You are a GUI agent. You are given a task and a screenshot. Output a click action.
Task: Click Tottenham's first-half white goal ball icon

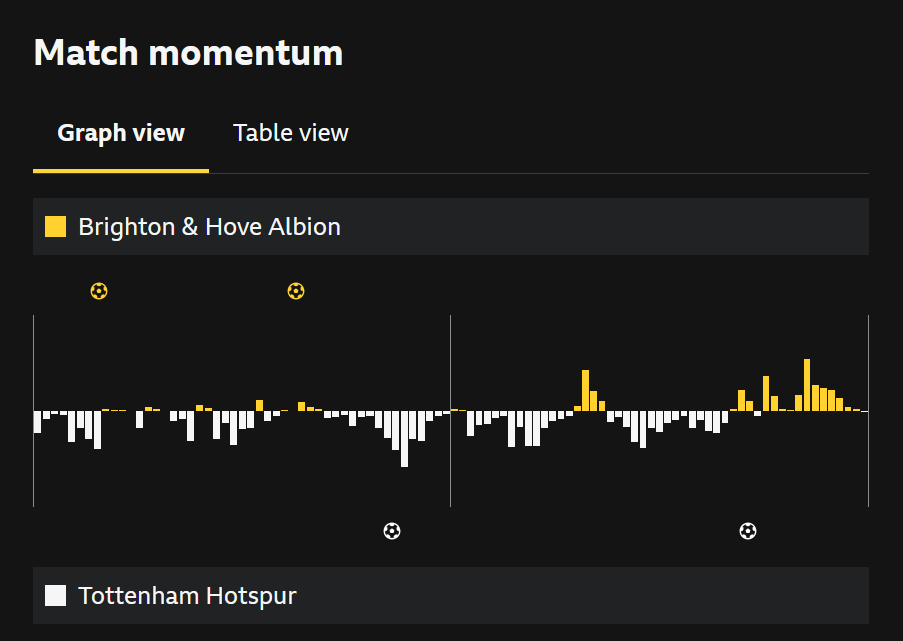[392, 531]
